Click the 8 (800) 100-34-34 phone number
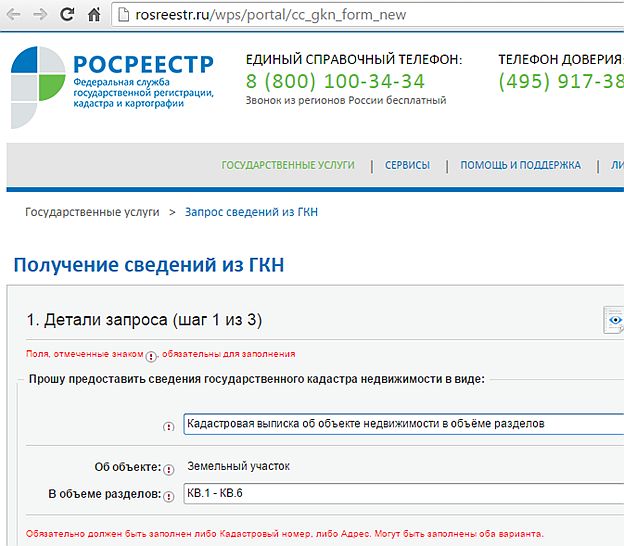The width and height of the screenshot is (624, 546). 335,81
